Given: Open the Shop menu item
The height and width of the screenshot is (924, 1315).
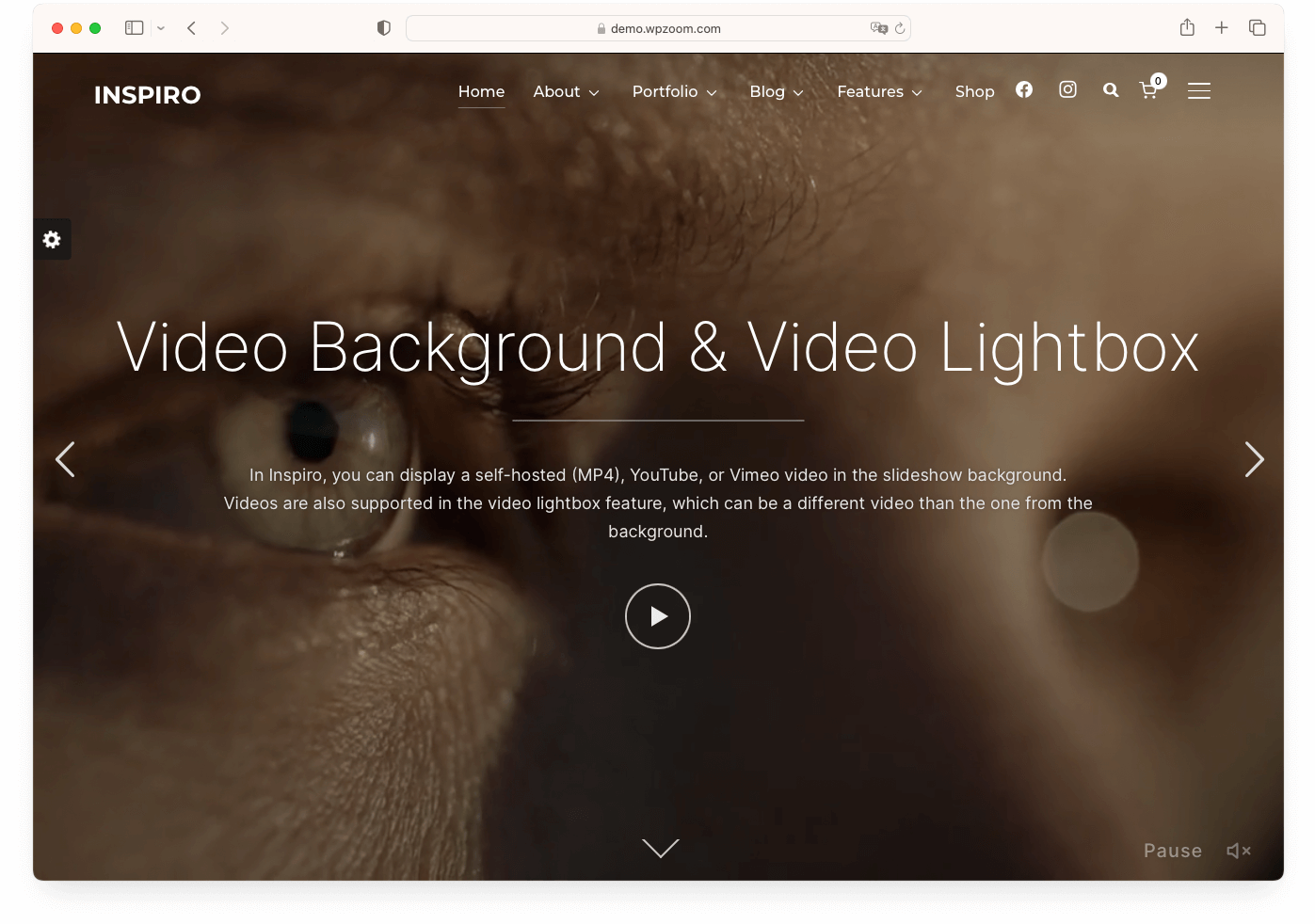Looking at the screenshot, I should click(x=974, y=92).
